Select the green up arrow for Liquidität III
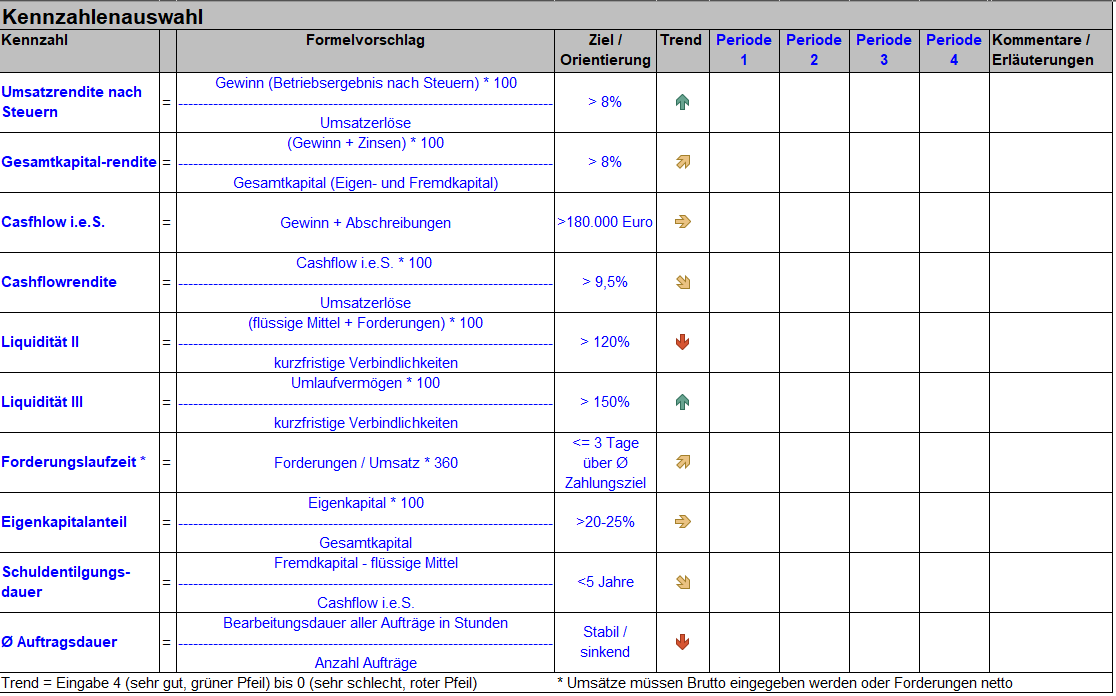The width and height of the screenshot is (1116, 696). pyautogui.click(x=683, y=402)
